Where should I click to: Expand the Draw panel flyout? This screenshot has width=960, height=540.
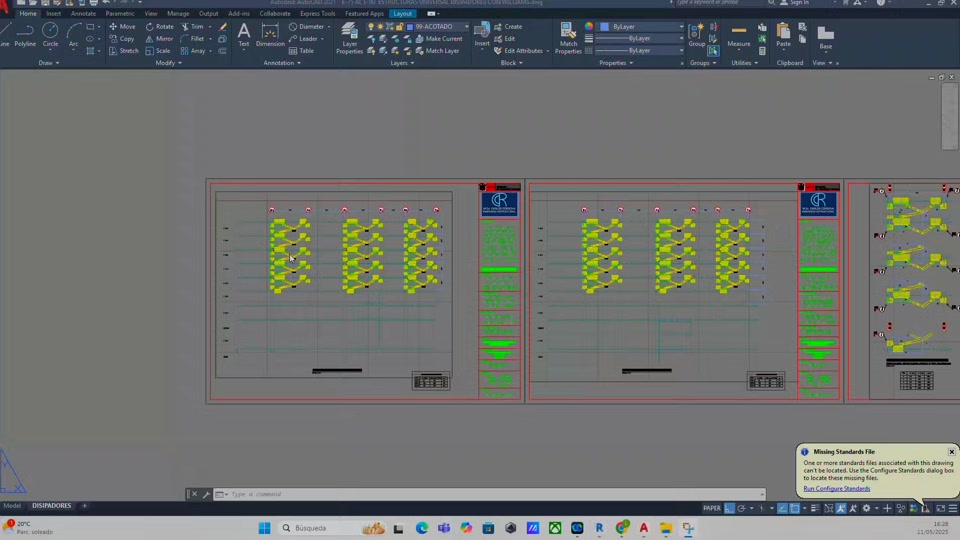pos(48,63)
